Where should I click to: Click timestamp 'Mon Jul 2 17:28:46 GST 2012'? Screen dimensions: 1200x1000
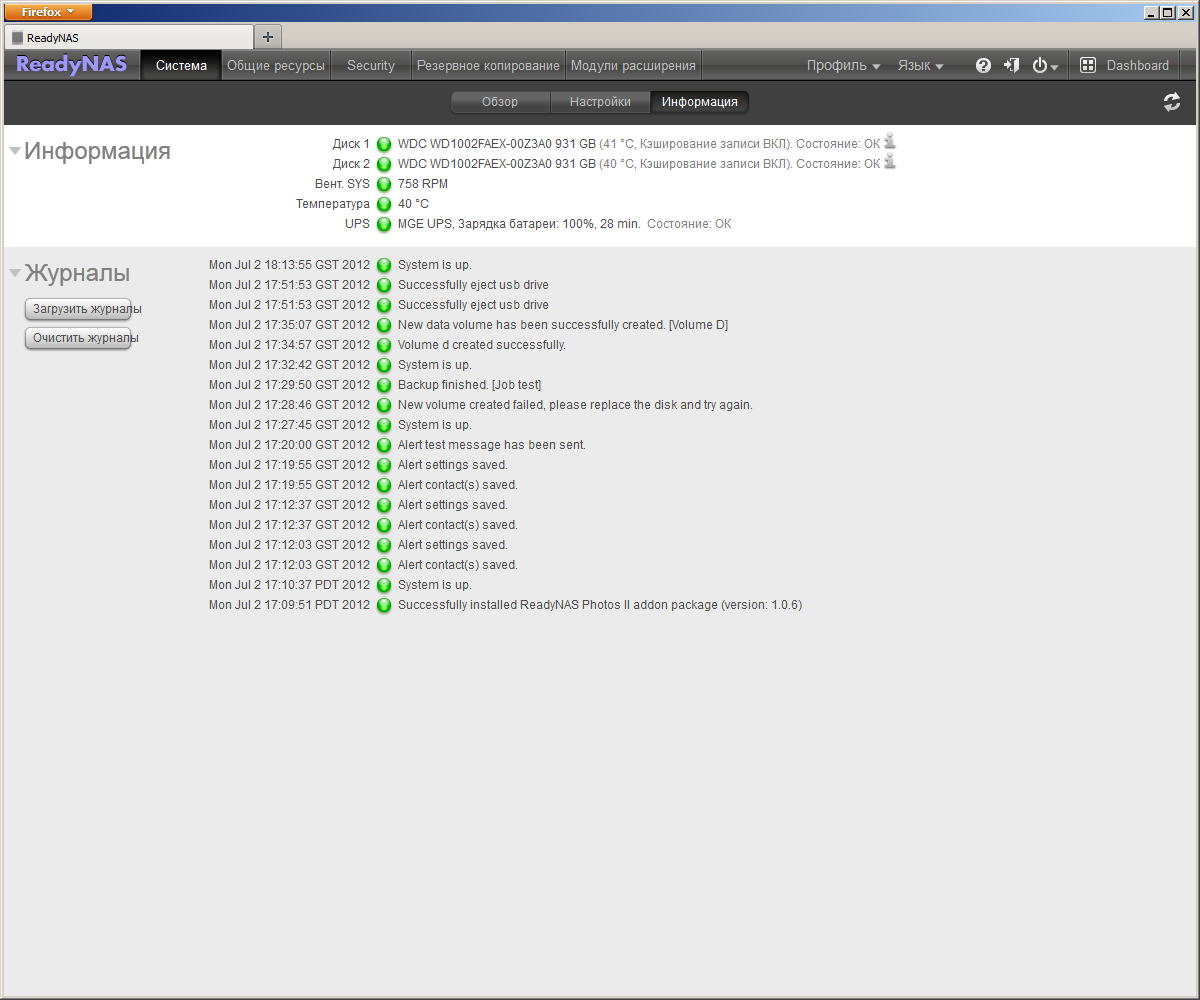pos(289,405)
